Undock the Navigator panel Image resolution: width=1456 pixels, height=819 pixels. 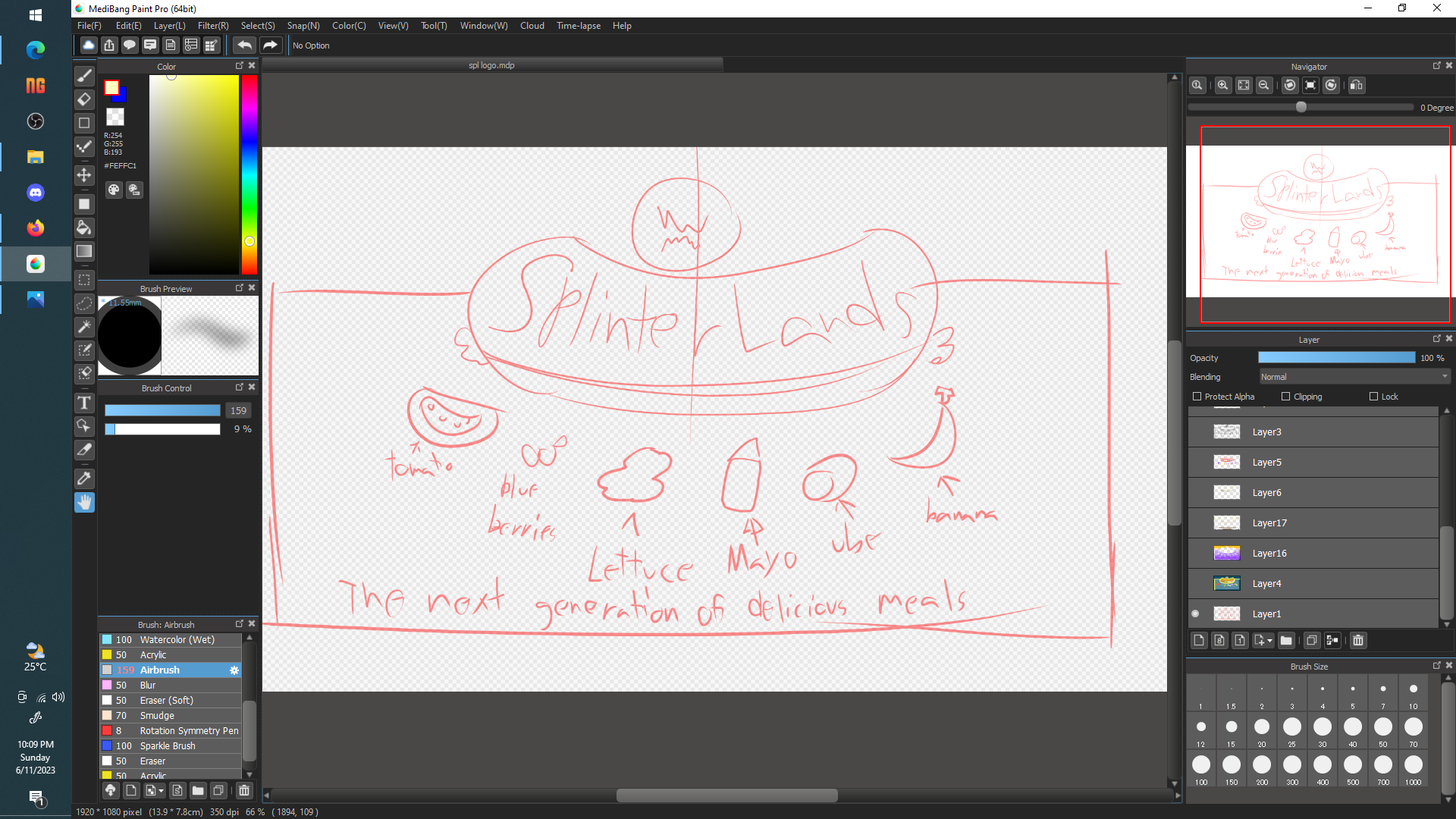click(1436, 66)
